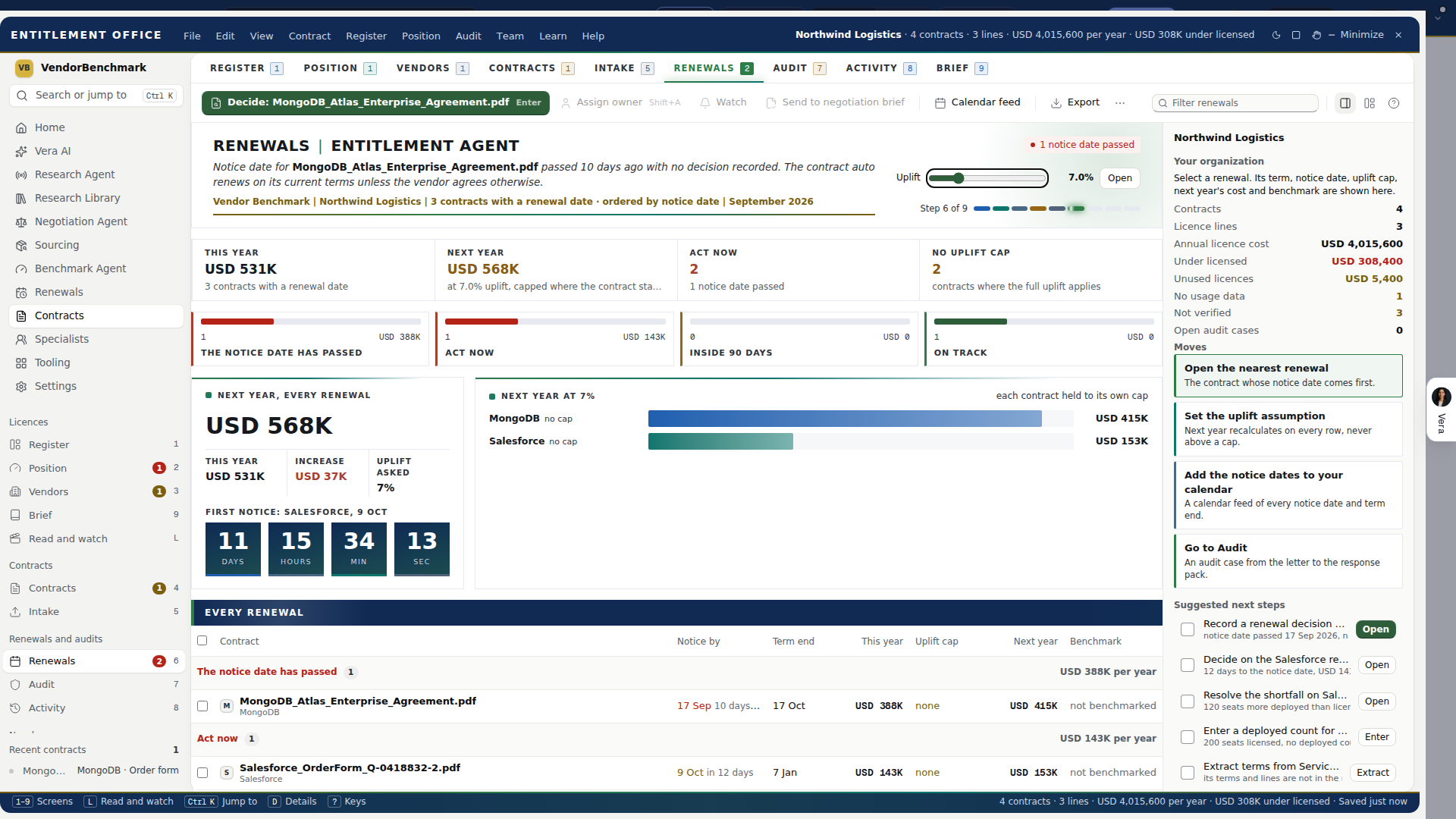Screen dimensions: 1456x819
Task: Check the Salesforce_OrderForm row checkbox
Action: click(x=202, y=773)
